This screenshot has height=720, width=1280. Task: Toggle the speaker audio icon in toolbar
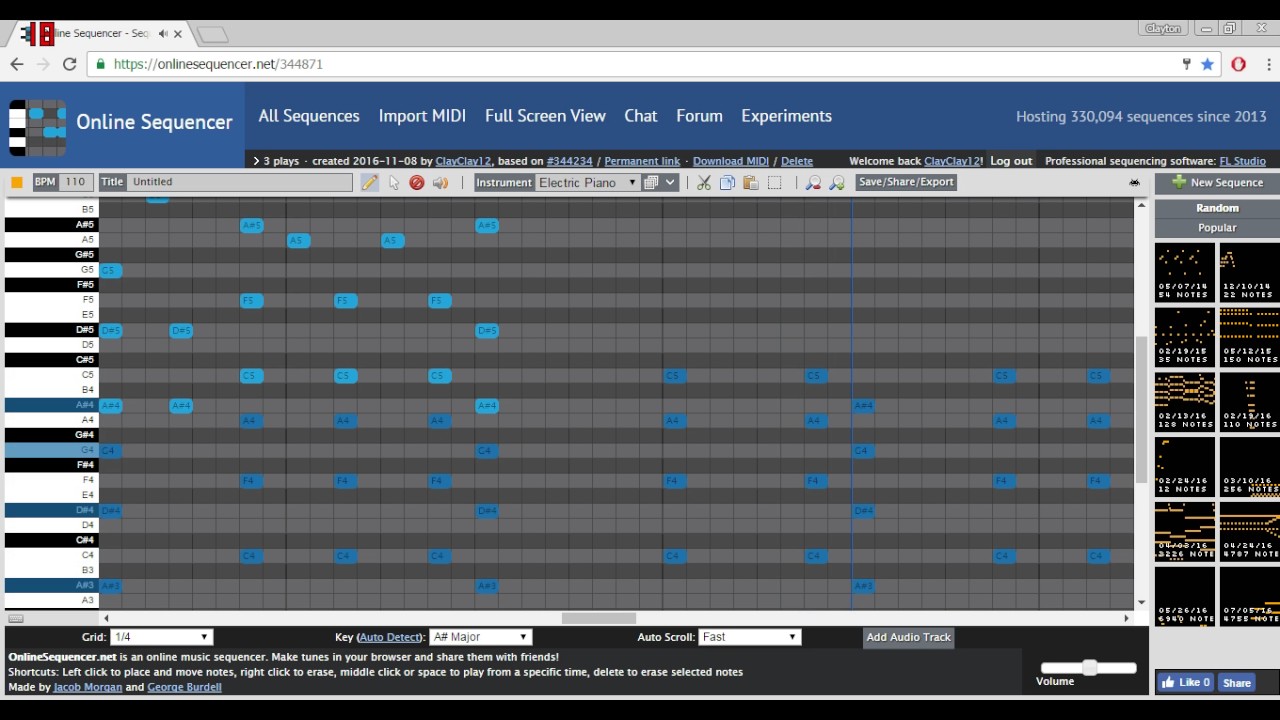[x=440, y=183]
